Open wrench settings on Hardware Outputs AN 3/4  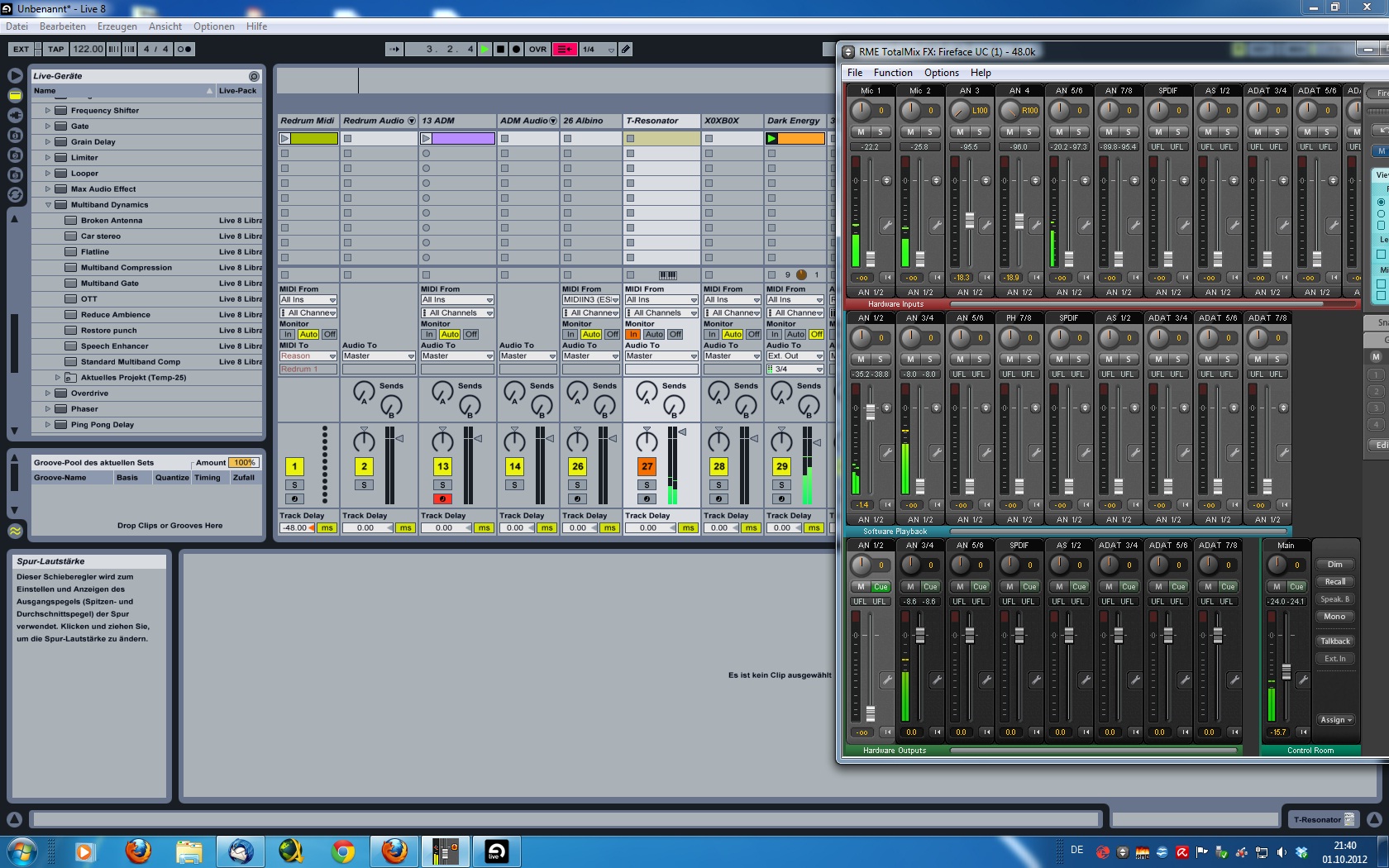coord(936,680)
